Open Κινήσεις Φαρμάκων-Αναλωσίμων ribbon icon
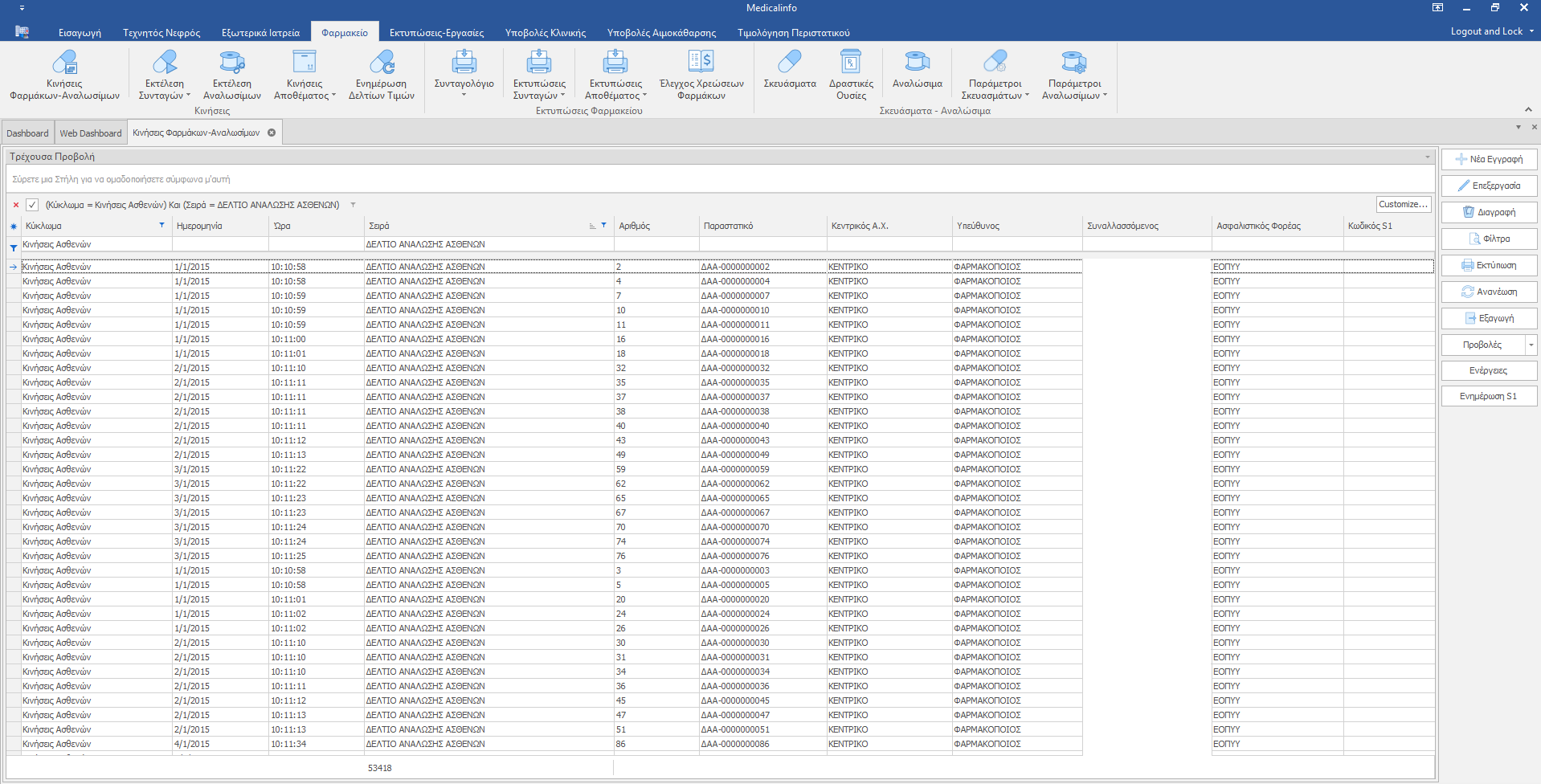This screenshot has width=1541, height=784. [x=64, y=63]
